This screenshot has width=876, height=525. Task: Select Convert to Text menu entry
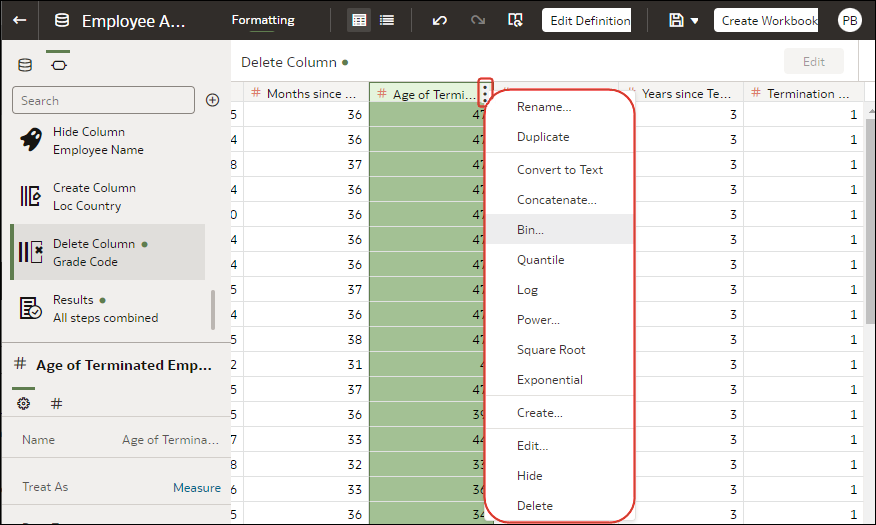(x=559, y=170)
